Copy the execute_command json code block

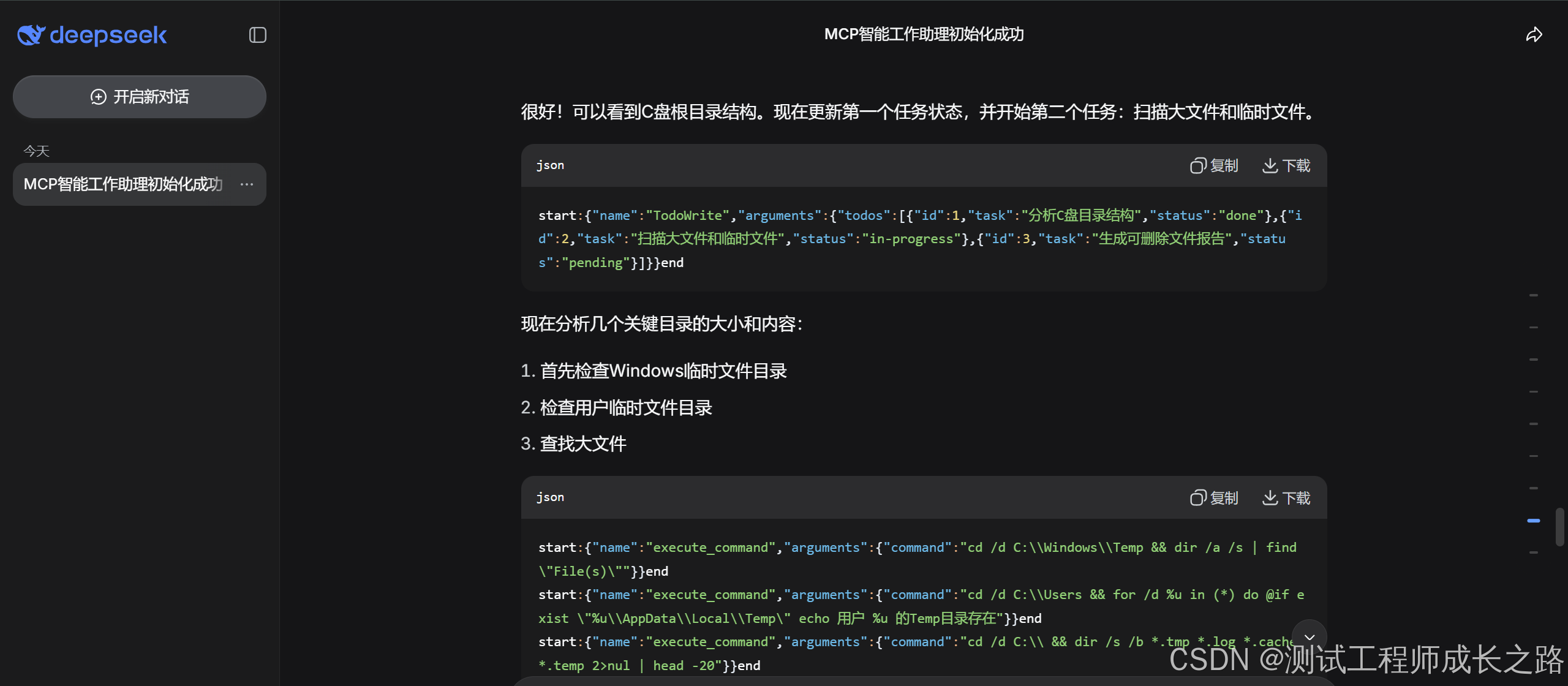1214,497
